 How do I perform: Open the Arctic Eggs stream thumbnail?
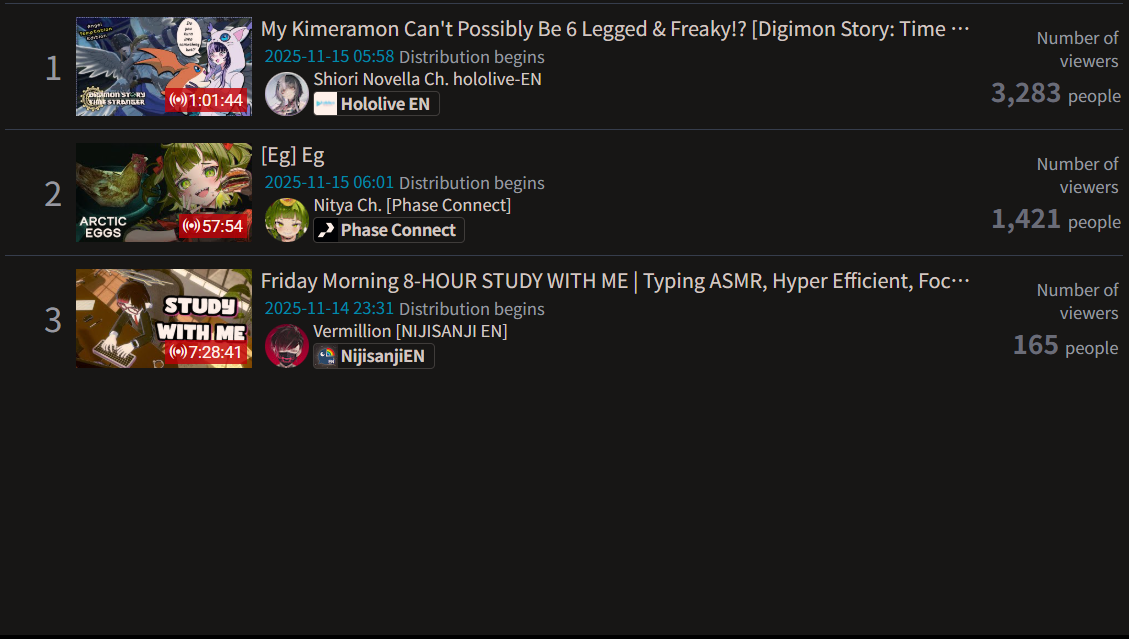(x=164, y=192)
